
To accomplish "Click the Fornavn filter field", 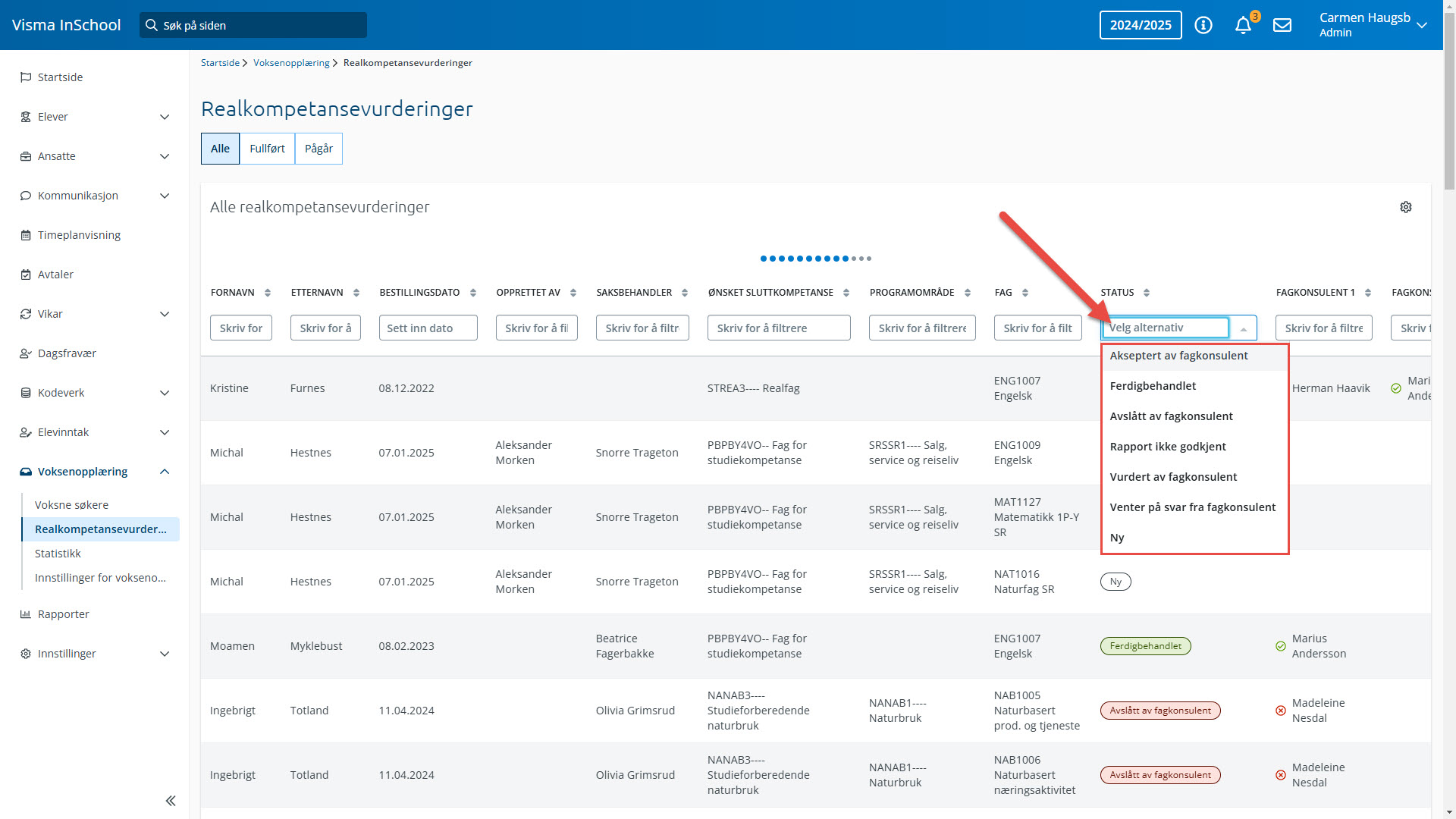I will pos(241,328).
